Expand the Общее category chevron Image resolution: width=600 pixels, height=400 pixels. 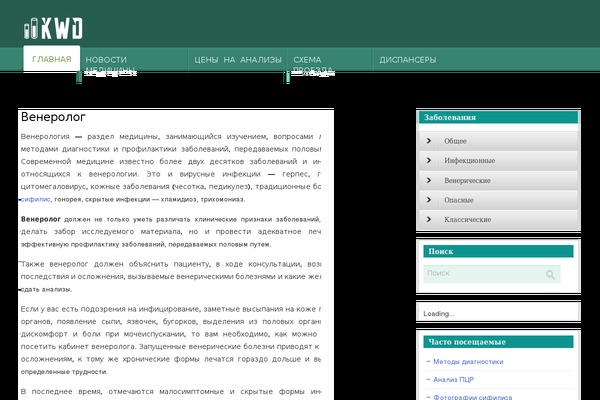click(429, 140)
